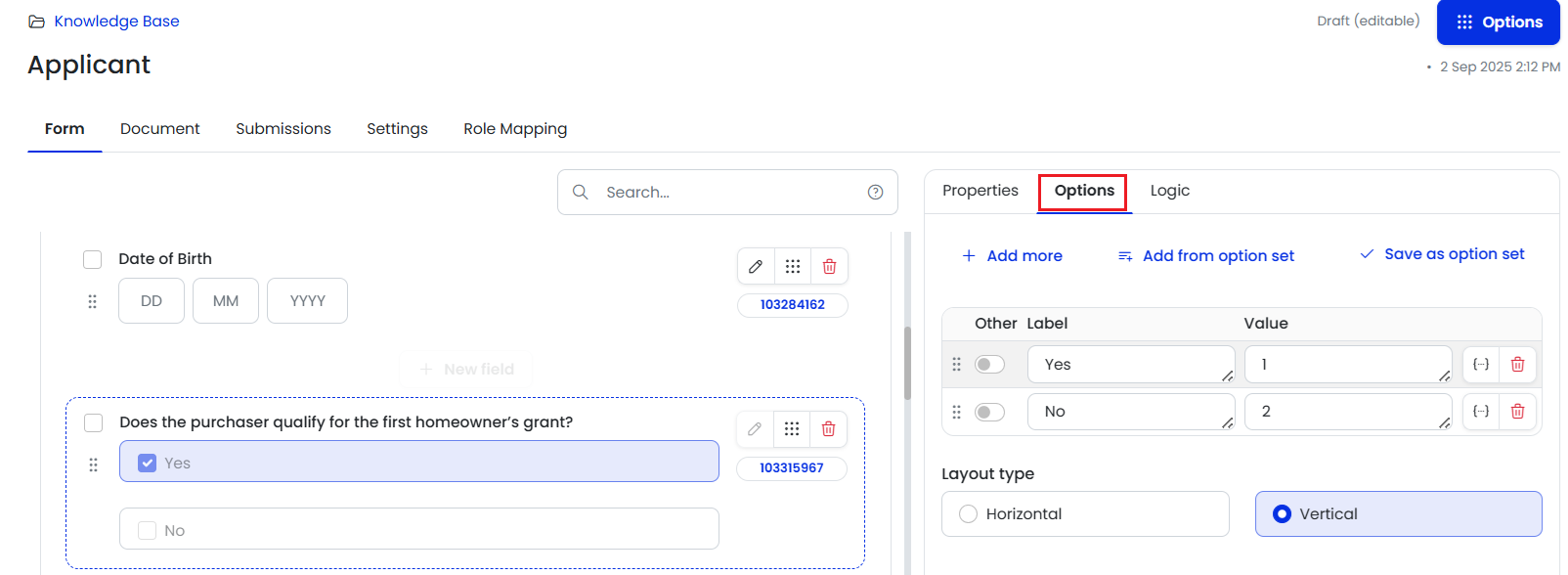Choose Horizontal layout type

tap(1085, 513)
